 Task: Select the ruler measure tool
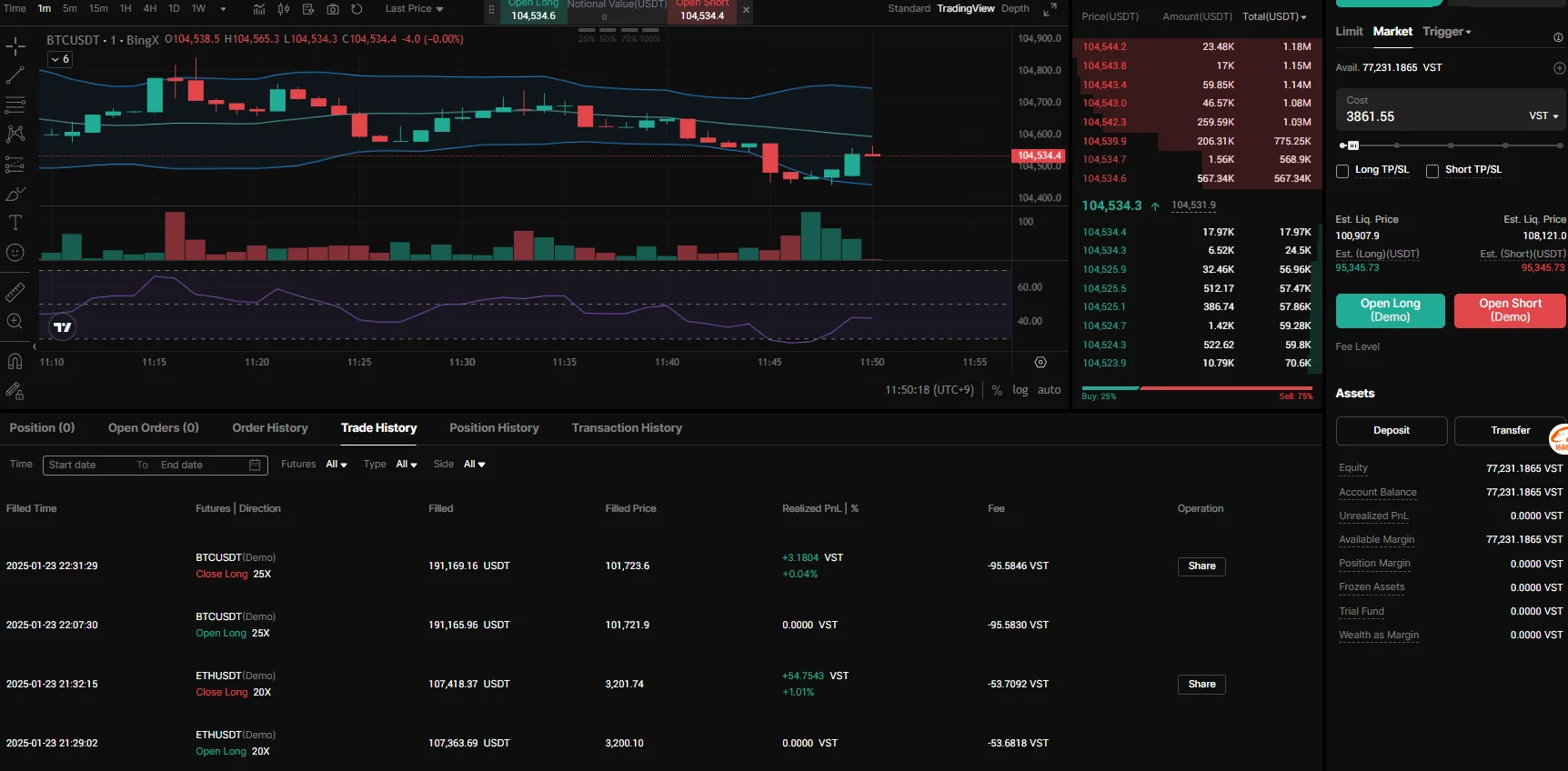click(15, 293)
